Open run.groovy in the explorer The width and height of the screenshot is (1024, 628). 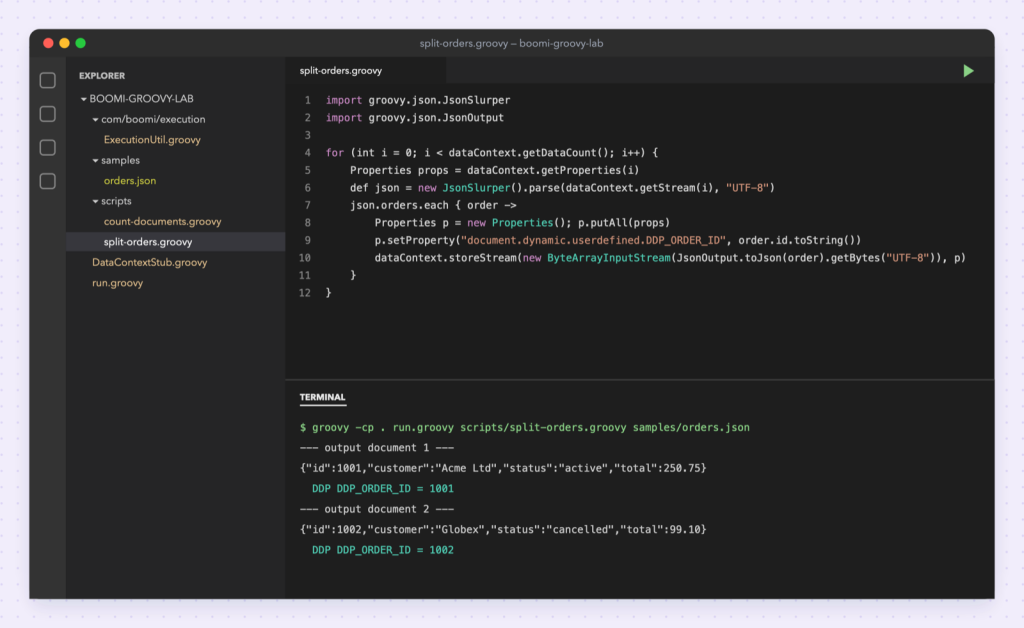(x=118, y=283)
